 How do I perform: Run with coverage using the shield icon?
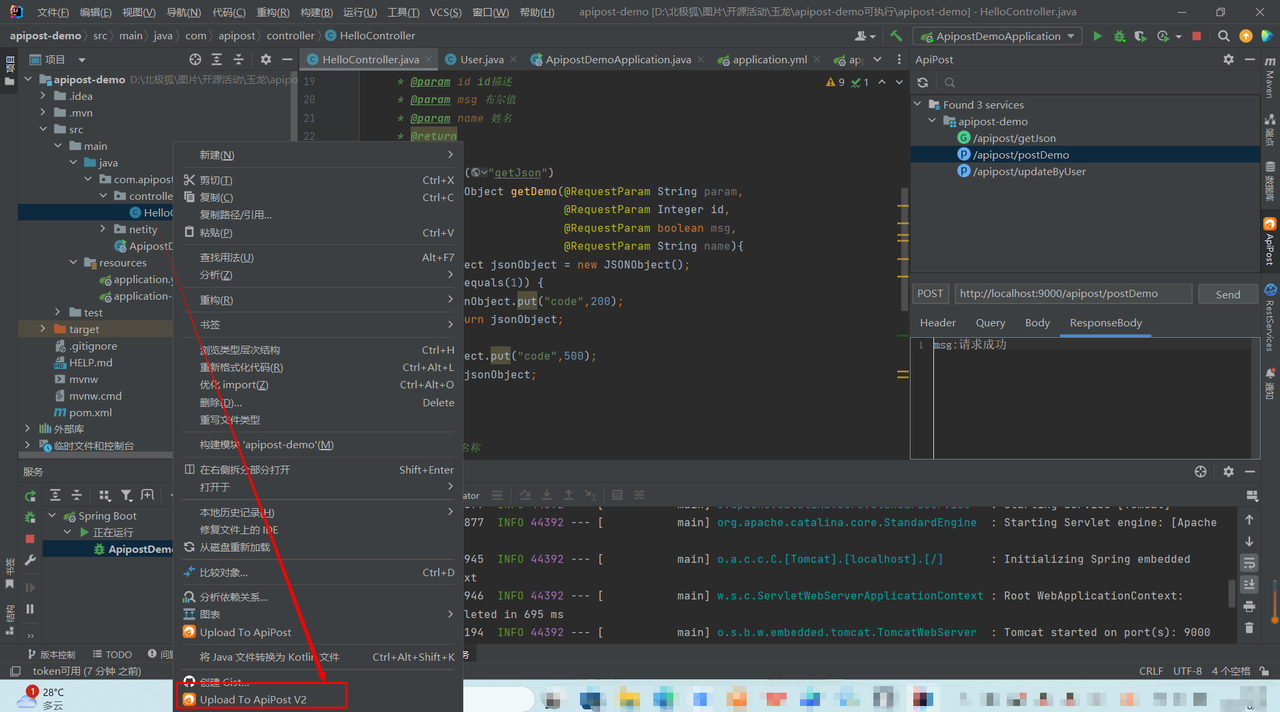coord(1141,36)
